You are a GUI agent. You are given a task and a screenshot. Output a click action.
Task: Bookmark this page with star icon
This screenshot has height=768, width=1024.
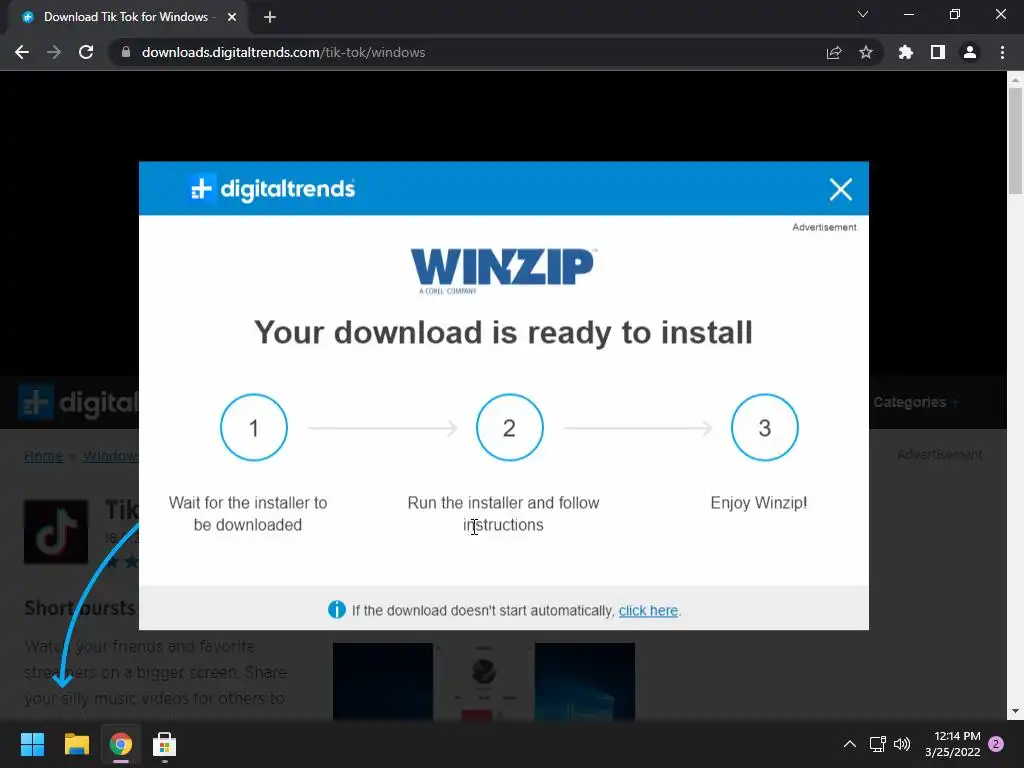coord(866,52)
